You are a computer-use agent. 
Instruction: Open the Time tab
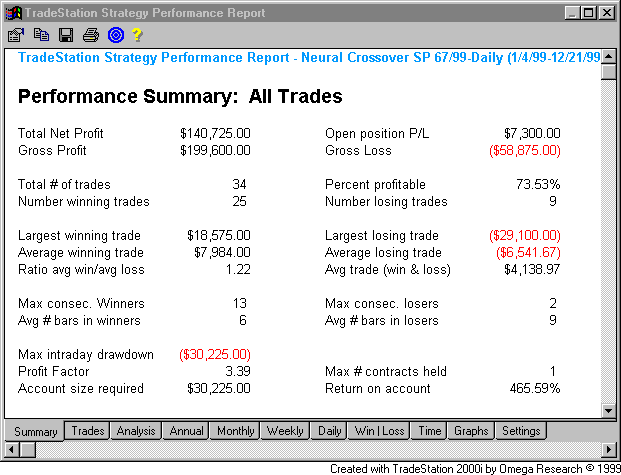(x=429, y=431)
